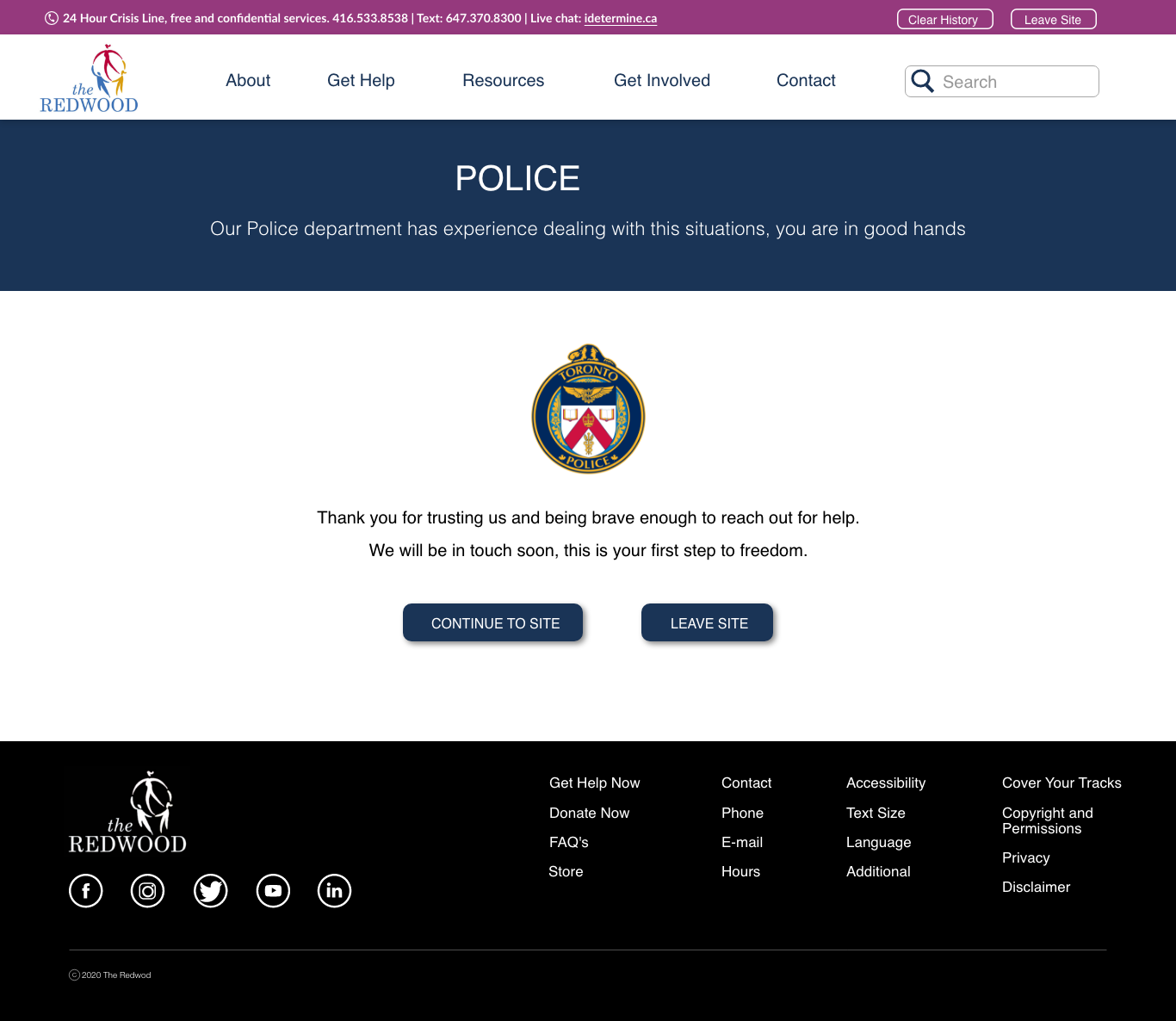The width and height of the screenshot is (1176, 1021).
Task: Open the Get Help menu
Action: click(361, 80)
